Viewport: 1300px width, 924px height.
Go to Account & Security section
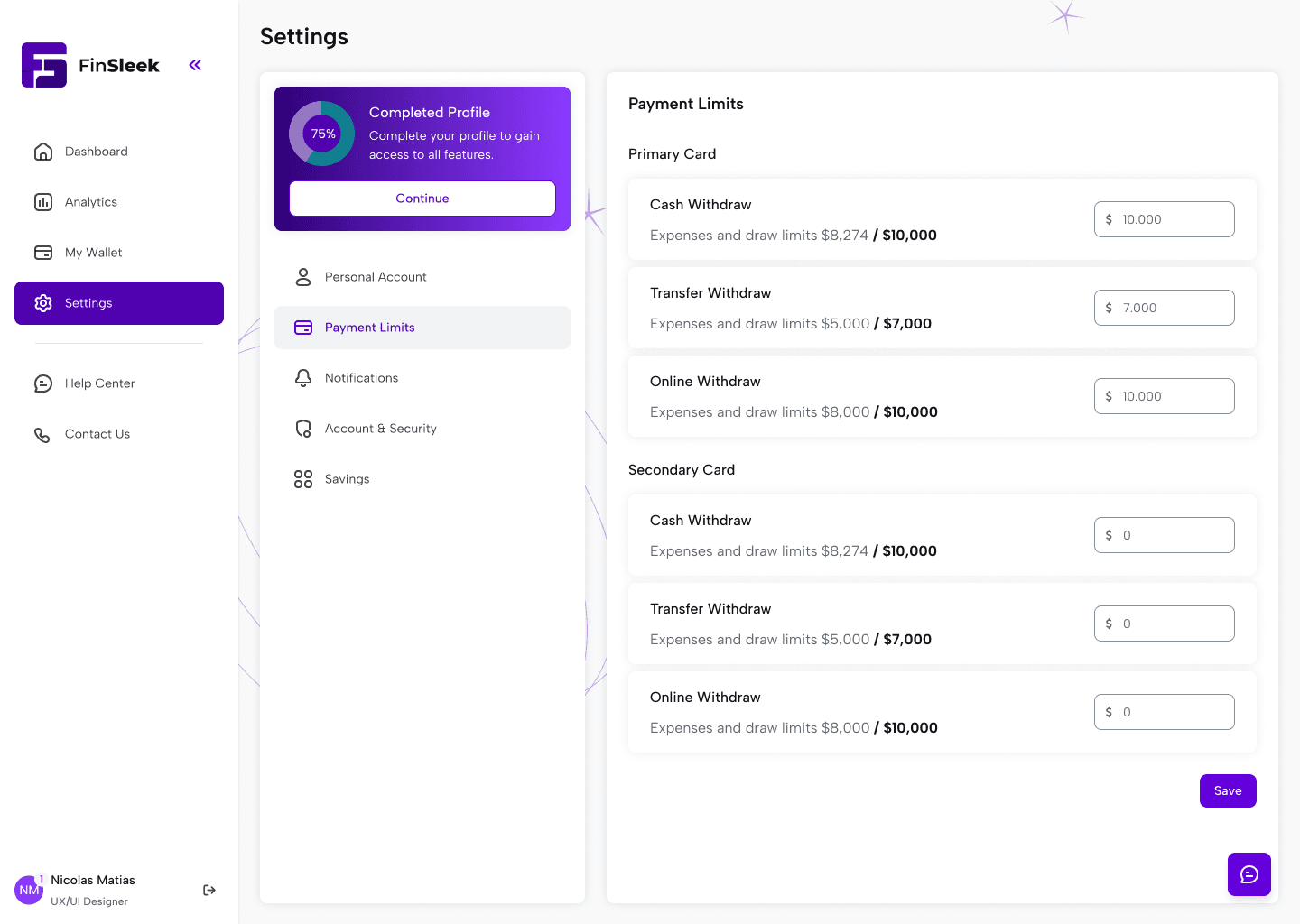[380, 429]
